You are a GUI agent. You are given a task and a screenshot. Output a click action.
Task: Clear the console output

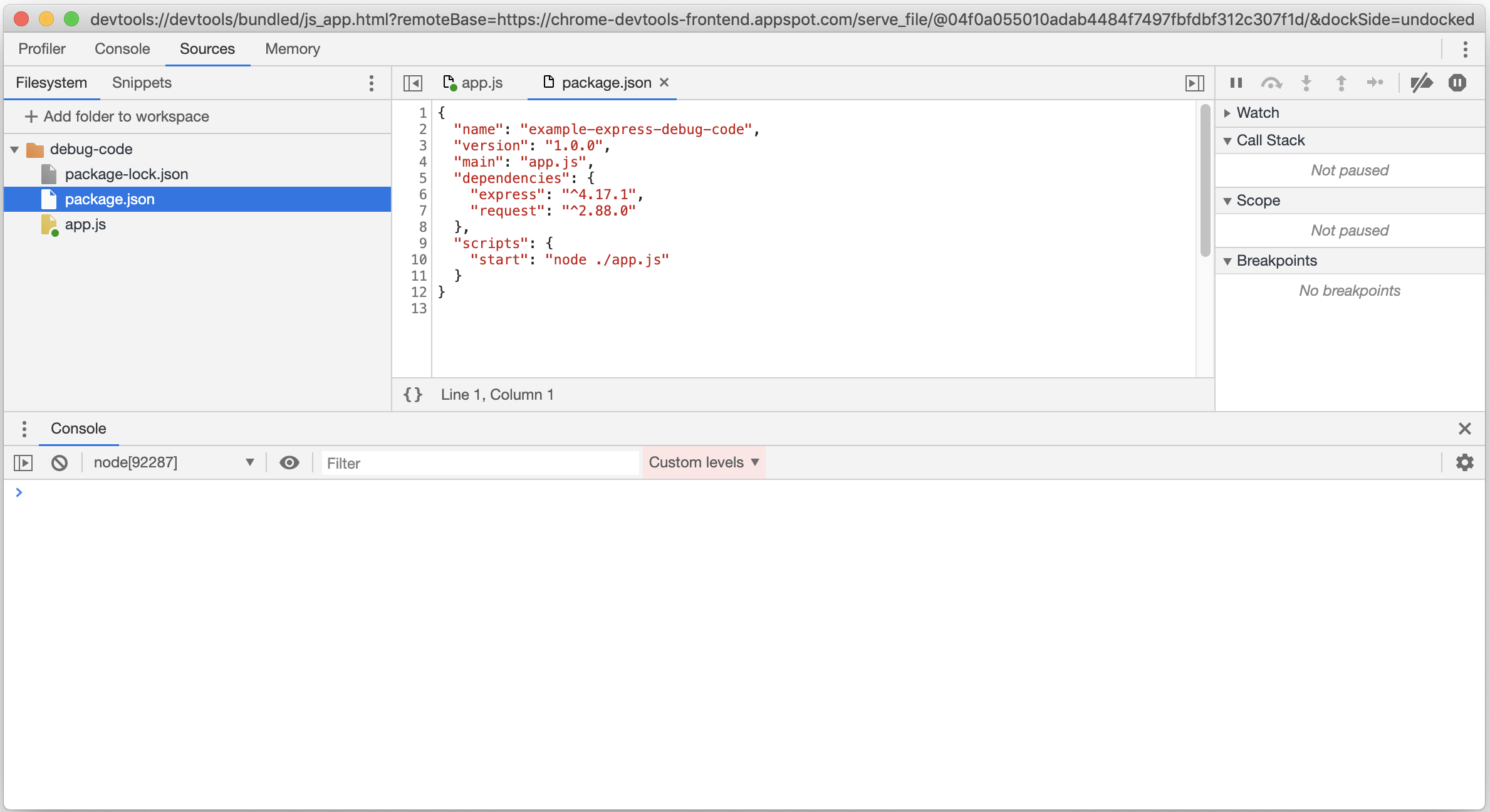point(60,462)
